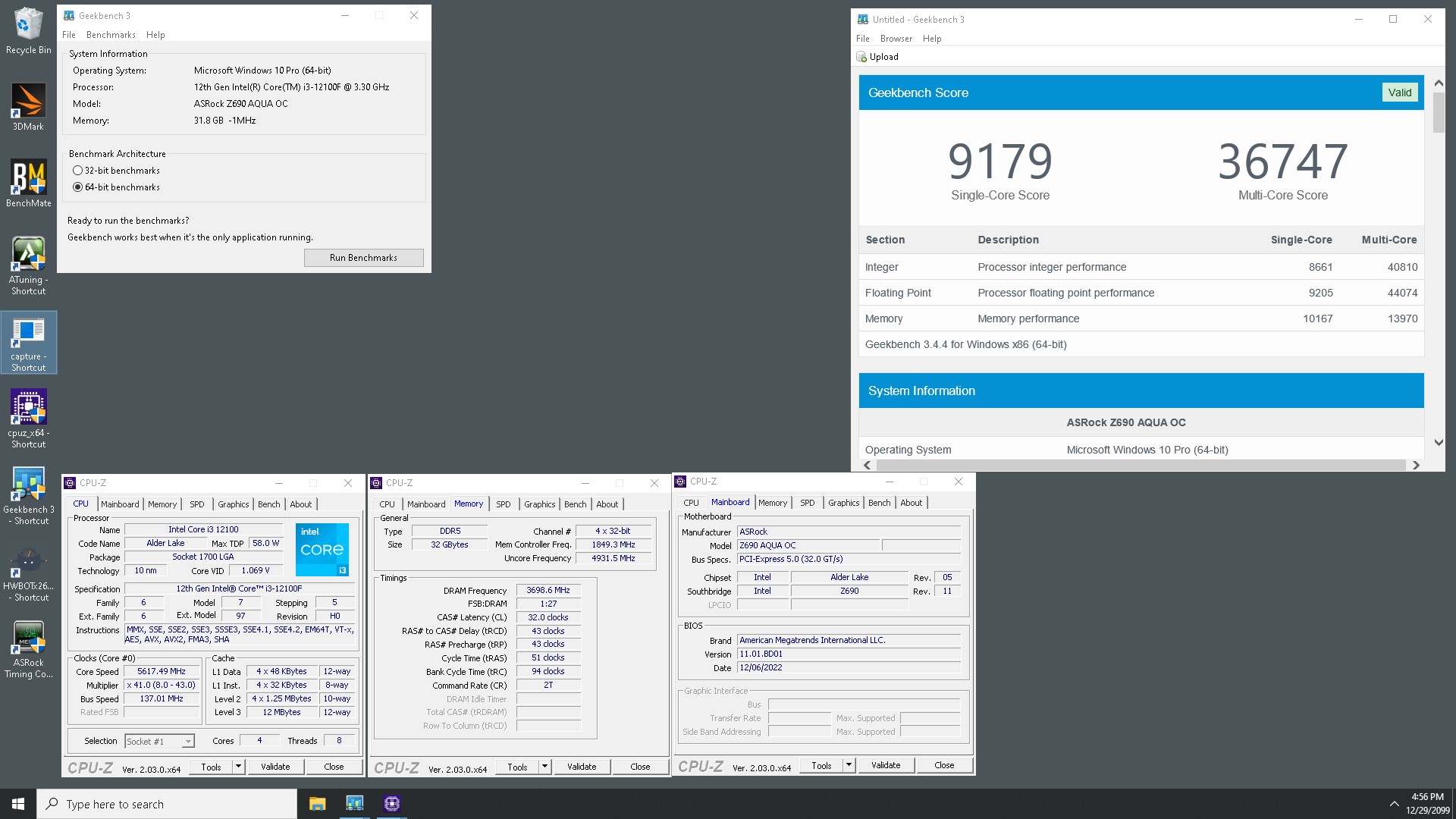
Task: Click the taskbar search box
Action: [x=167, y=804]
